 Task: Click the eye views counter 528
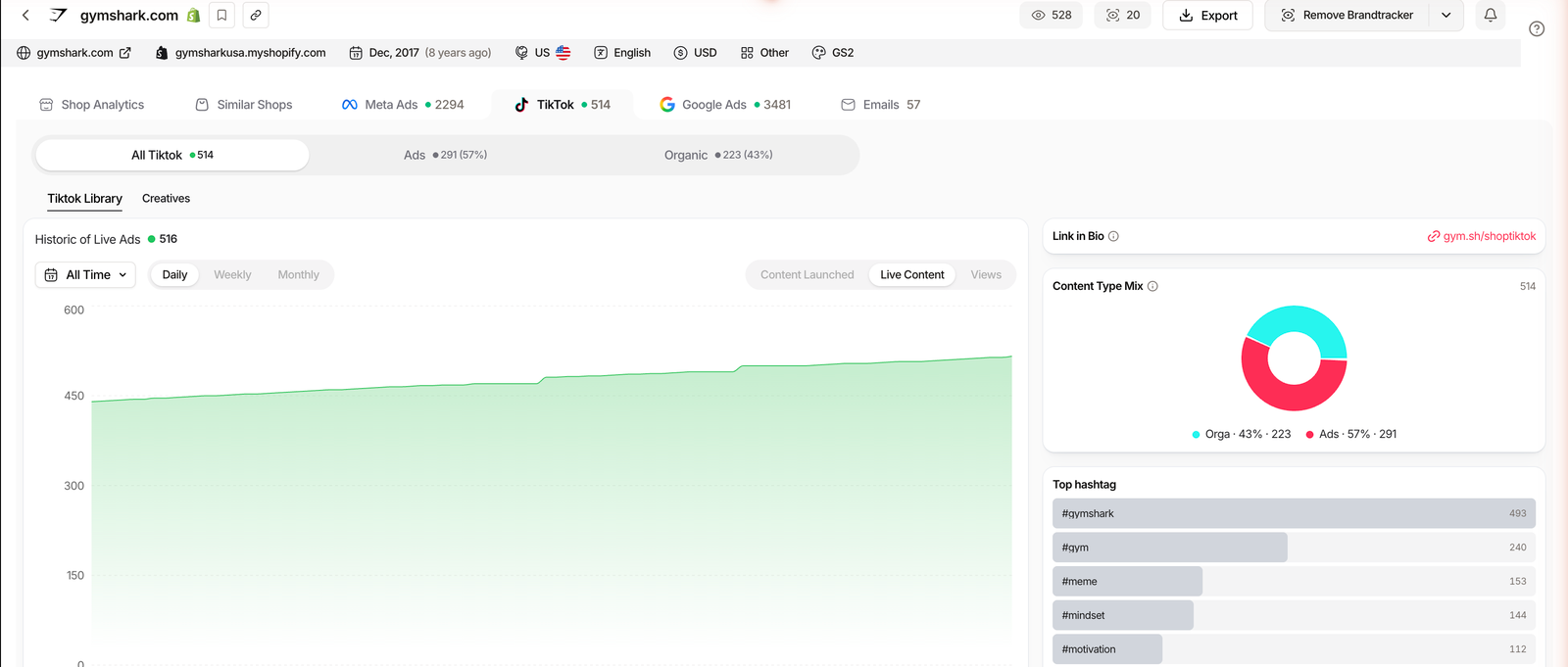[x=1051, y=15]
